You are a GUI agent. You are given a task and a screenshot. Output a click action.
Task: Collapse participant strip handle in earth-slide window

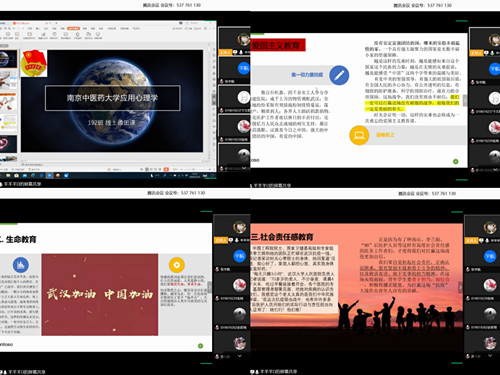point(215,99)
